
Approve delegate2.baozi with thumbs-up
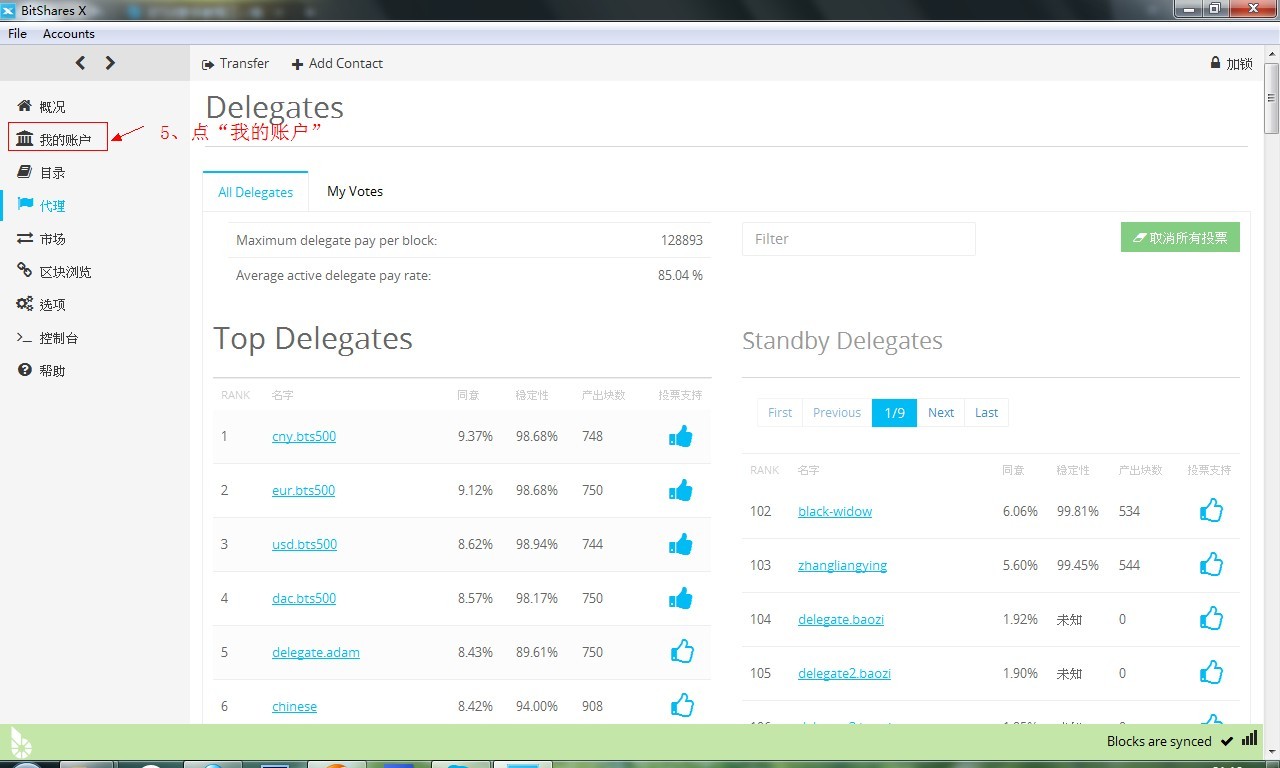click(1211, 672)
